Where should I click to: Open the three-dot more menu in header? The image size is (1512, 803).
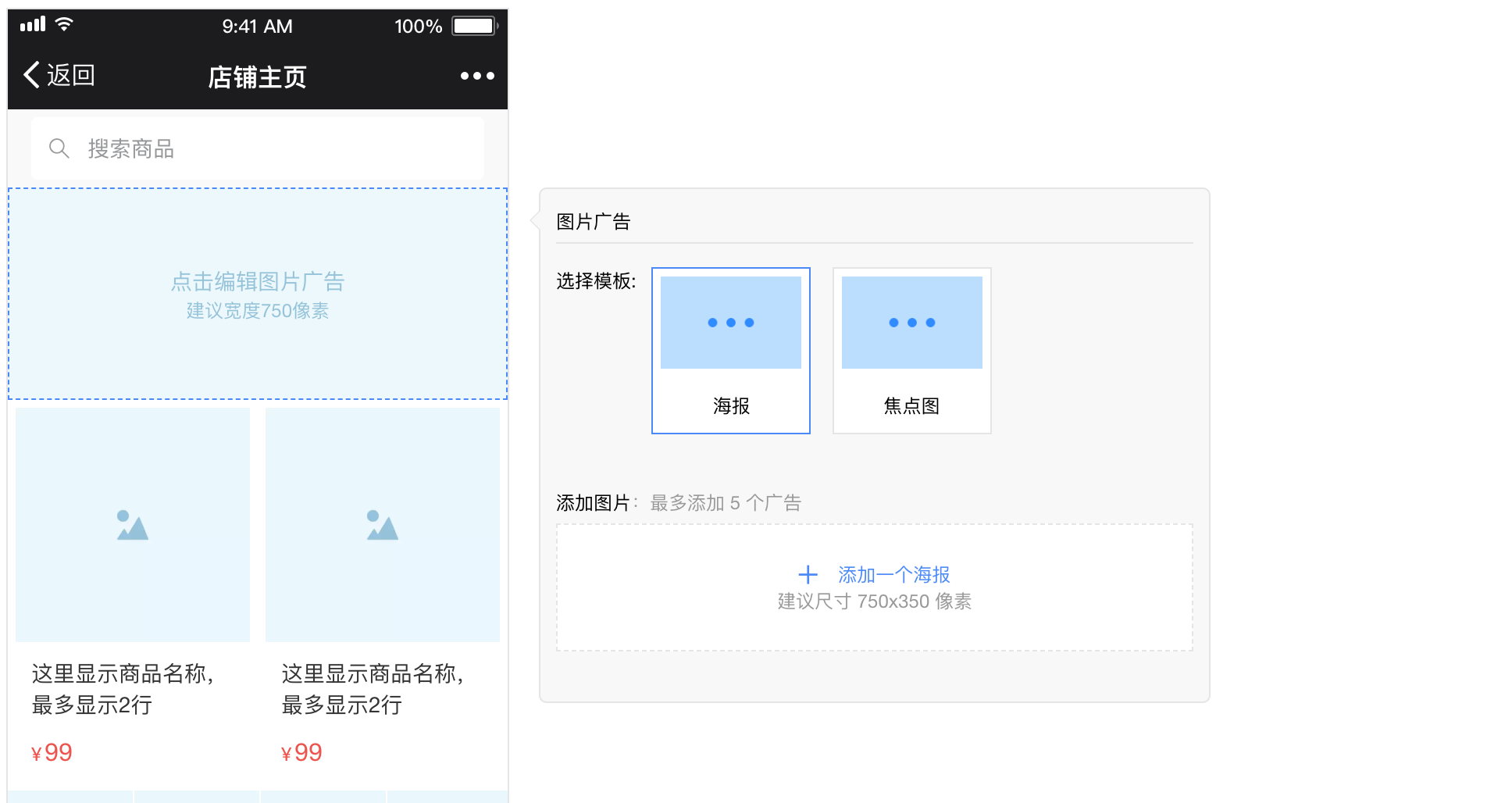[477, 76]
